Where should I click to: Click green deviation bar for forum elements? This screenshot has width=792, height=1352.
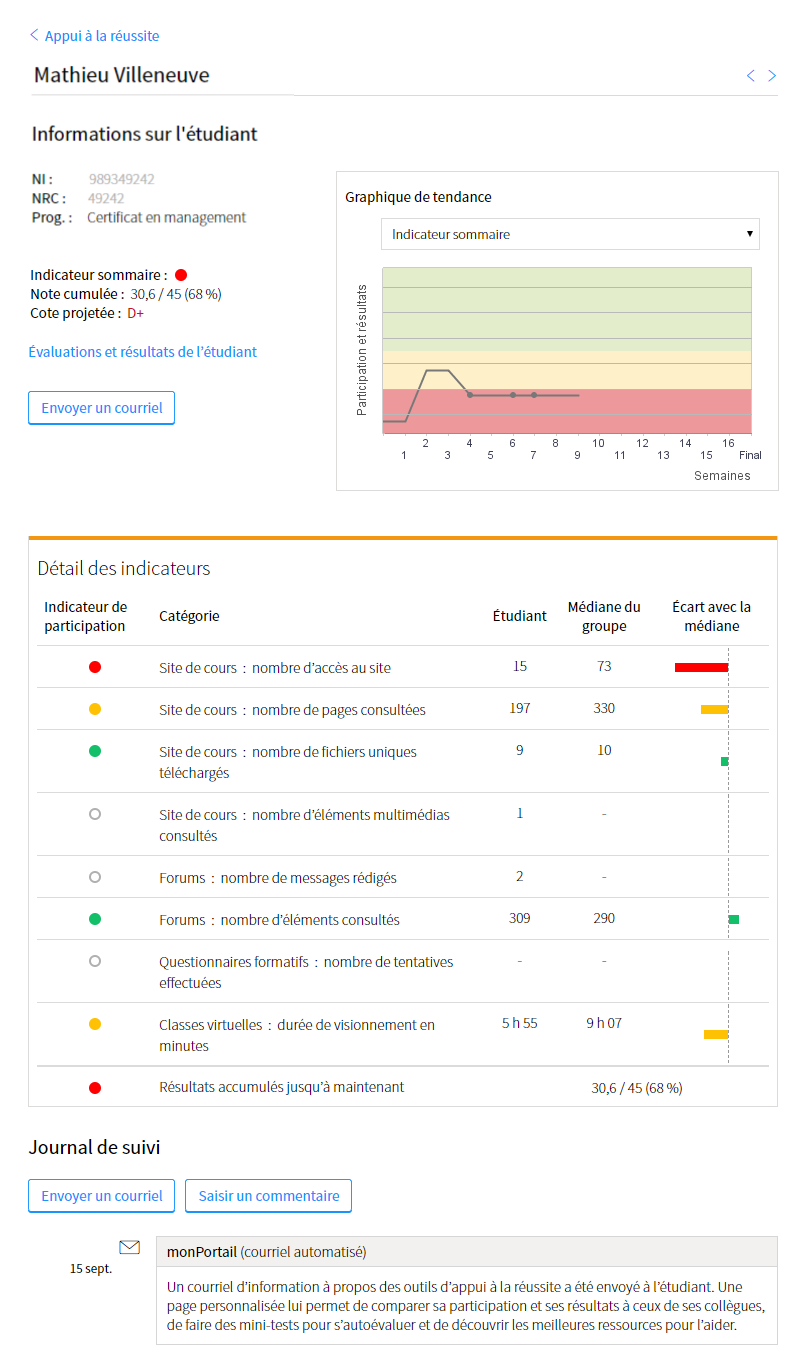coord(734,919)
